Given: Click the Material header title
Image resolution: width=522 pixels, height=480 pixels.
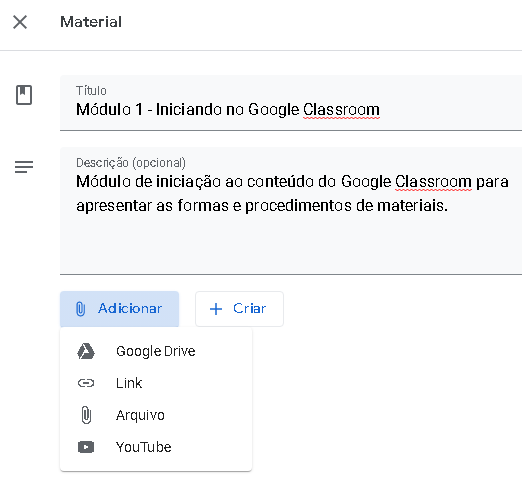Looking at the screenshot, I should tap(91, 22).
